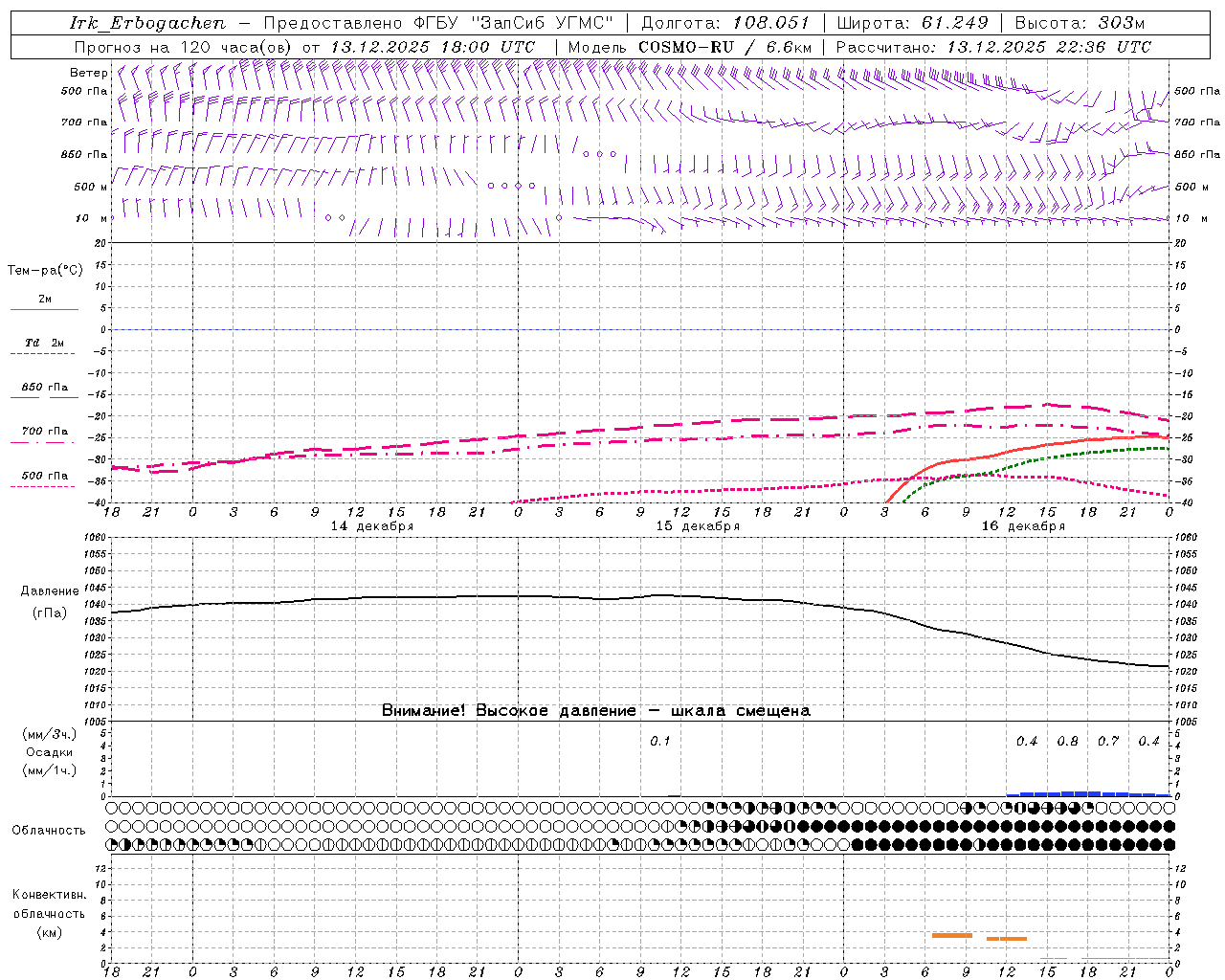Click the 'Ветер' wind panel label
Screen dimensions: 1225x980
click(89, 73)
